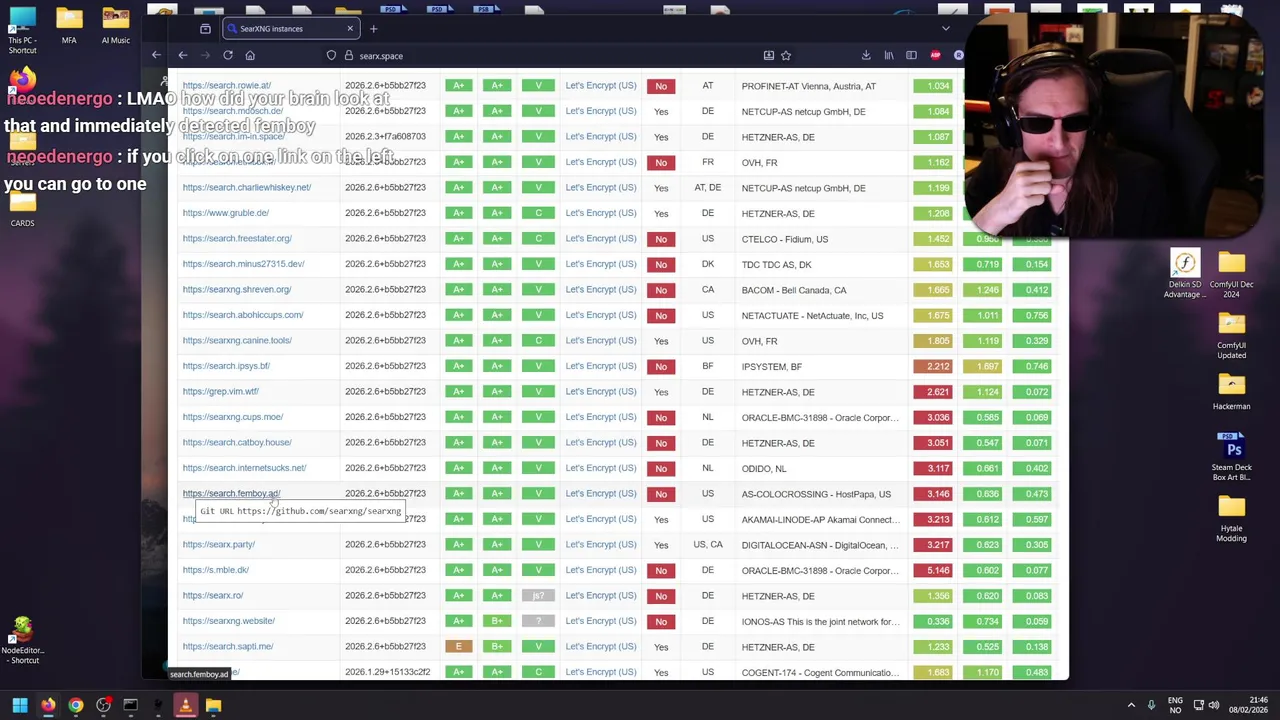Click 'BACOM - Bell Canada, CA' cell

794,290
